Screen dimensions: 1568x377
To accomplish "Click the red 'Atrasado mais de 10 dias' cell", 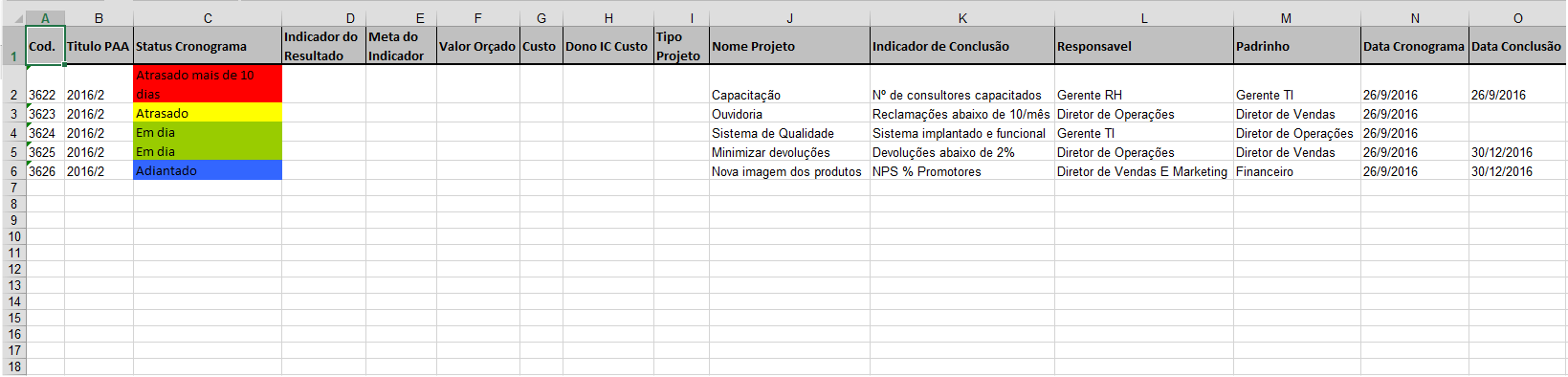I will click(208, 84).
